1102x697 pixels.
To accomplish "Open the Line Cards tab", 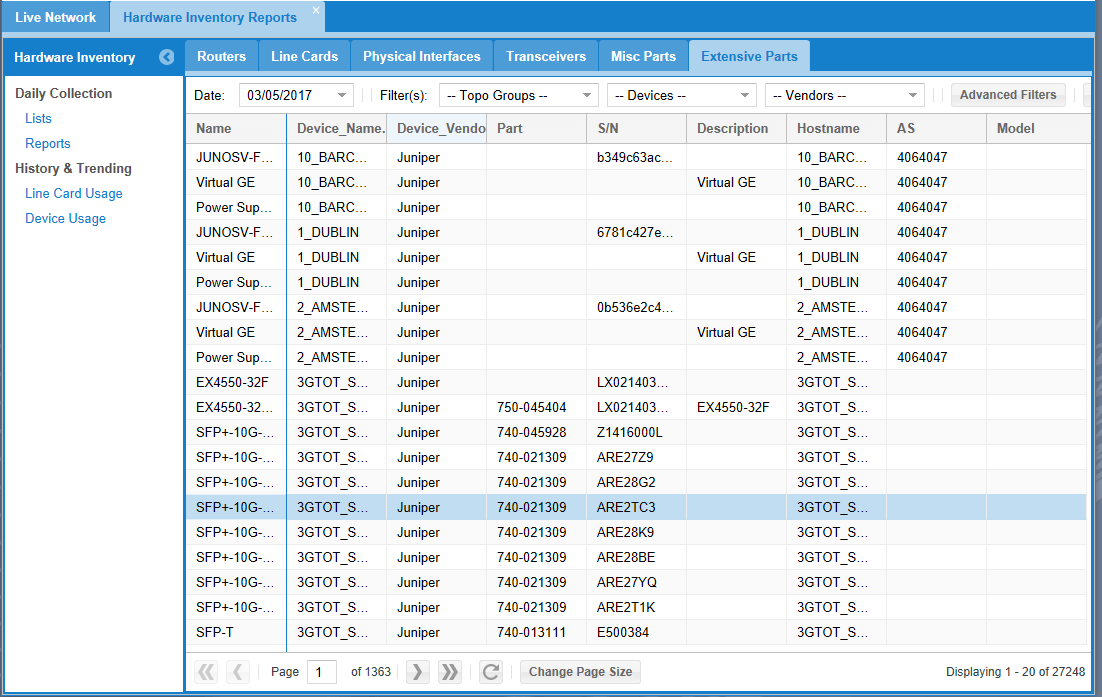I will [x=304, y=56].
